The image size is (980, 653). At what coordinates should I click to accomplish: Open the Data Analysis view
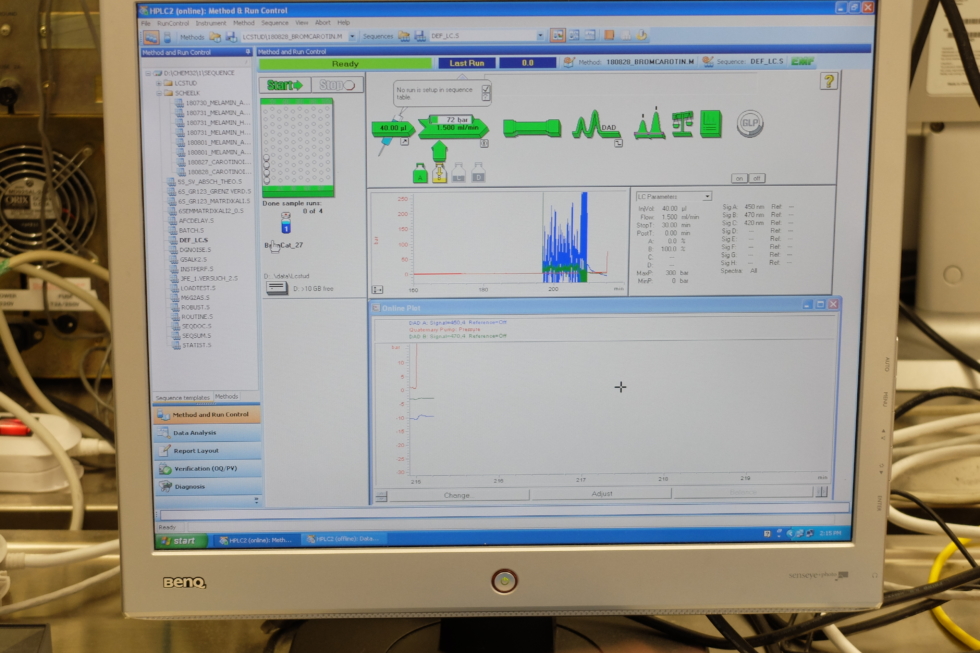click(x=207, y=432)
